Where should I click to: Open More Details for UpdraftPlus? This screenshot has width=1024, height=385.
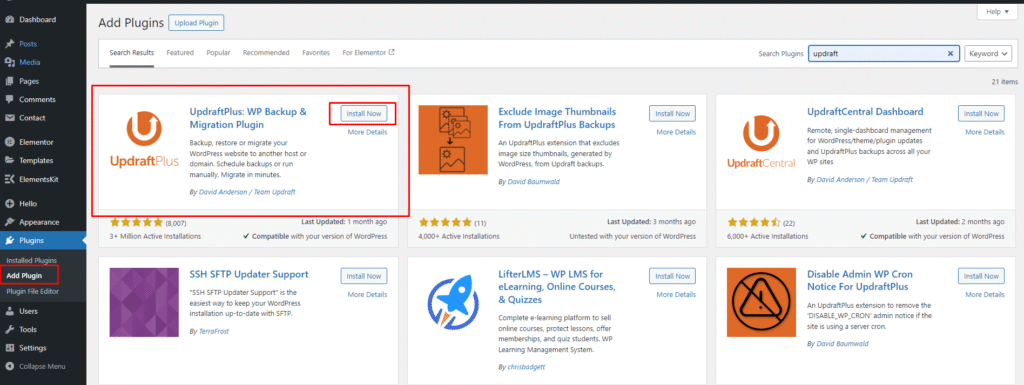coord(367,132)
